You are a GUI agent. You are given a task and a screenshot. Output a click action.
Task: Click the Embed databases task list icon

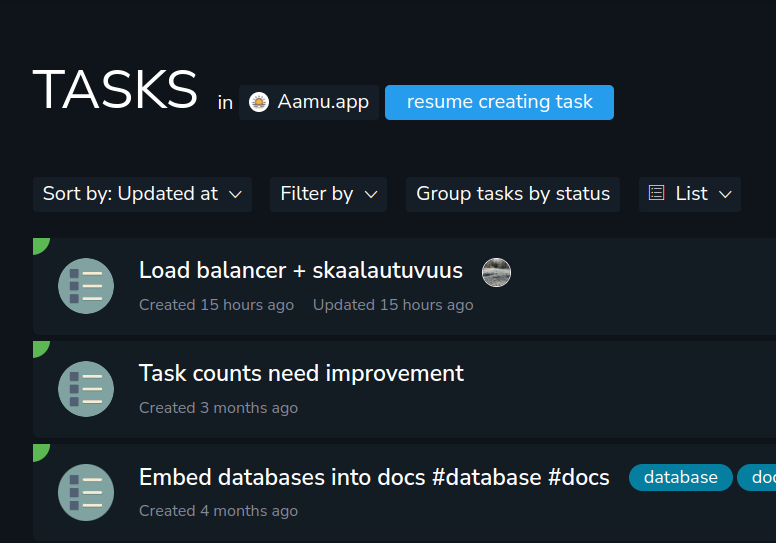pos(86,492)
